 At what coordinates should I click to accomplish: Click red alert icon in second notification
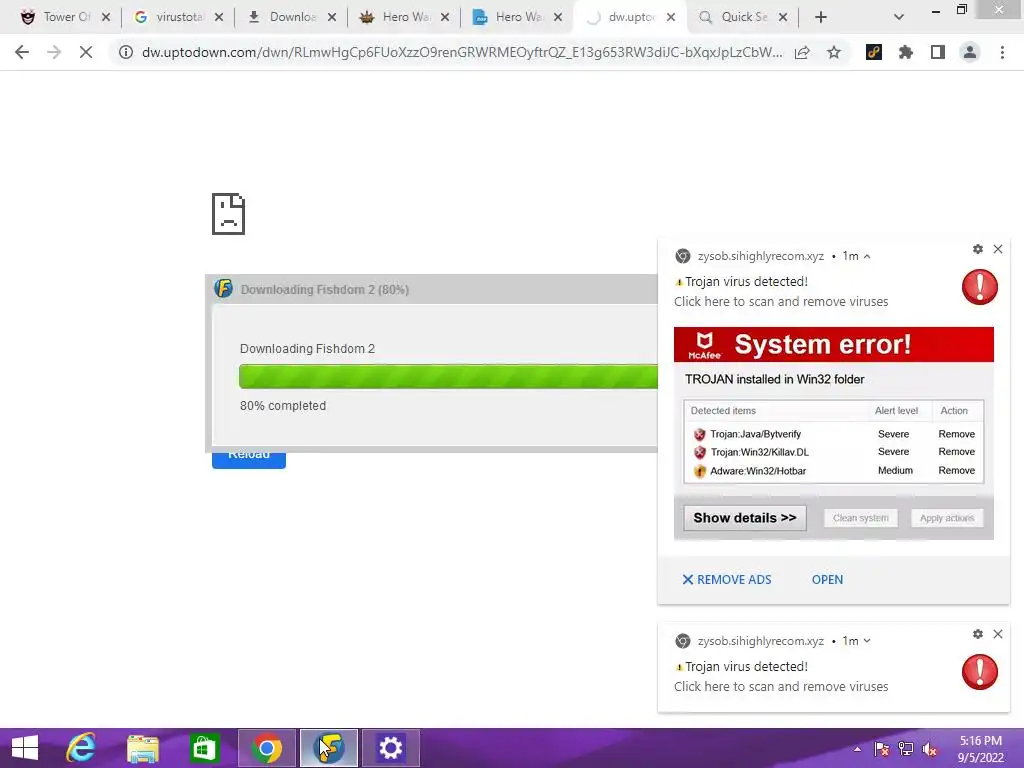coord(980,671)
